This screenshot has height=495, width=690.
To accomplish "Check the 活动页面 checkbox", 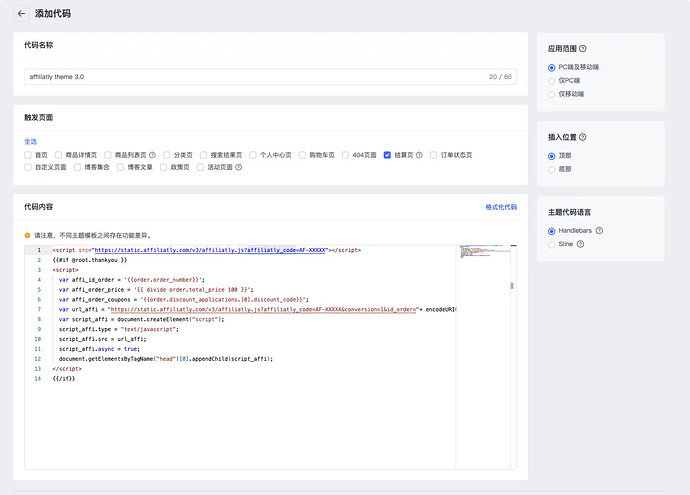I will pos(200,167).
